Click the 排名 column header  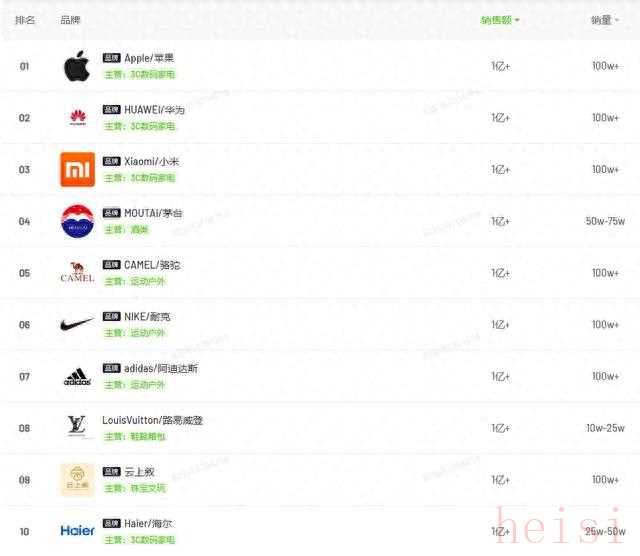[x=25, y=20]
